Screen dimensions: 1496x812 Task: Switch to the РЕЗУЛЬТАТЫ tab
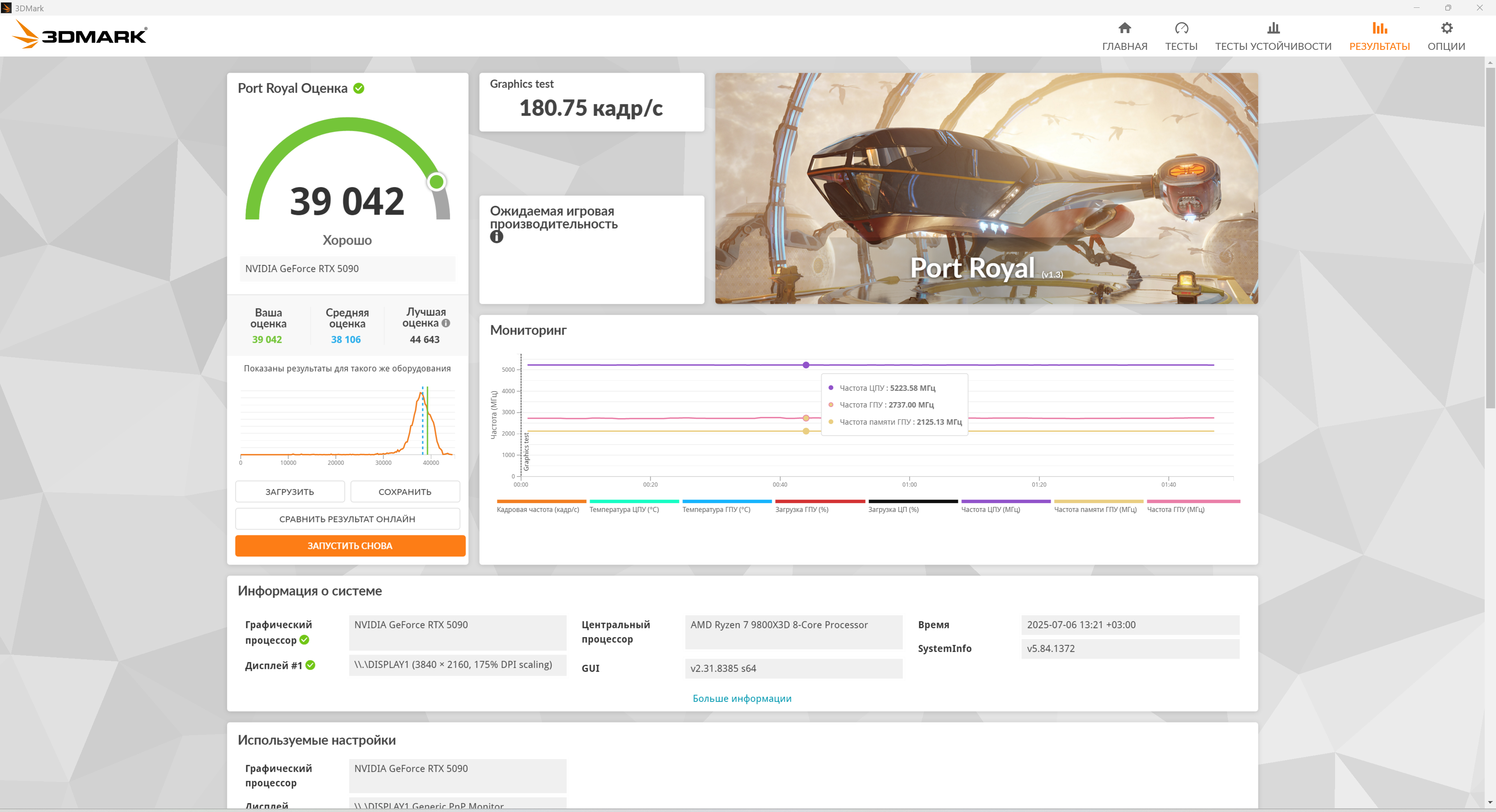[1379, 46]
